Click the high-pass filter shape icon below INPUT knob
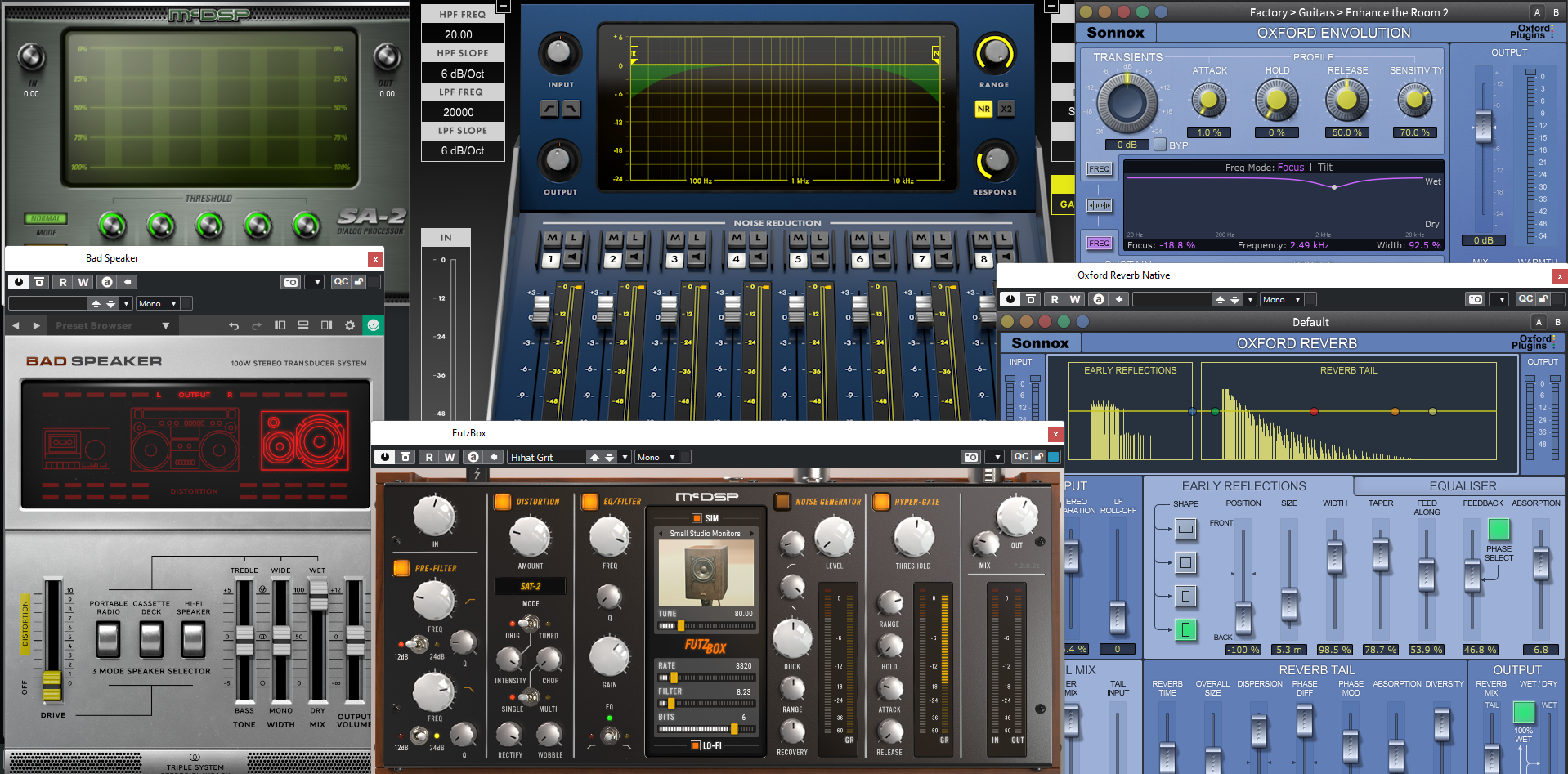Viewport: 1568px width, 774px height. [x=549, y=109]
